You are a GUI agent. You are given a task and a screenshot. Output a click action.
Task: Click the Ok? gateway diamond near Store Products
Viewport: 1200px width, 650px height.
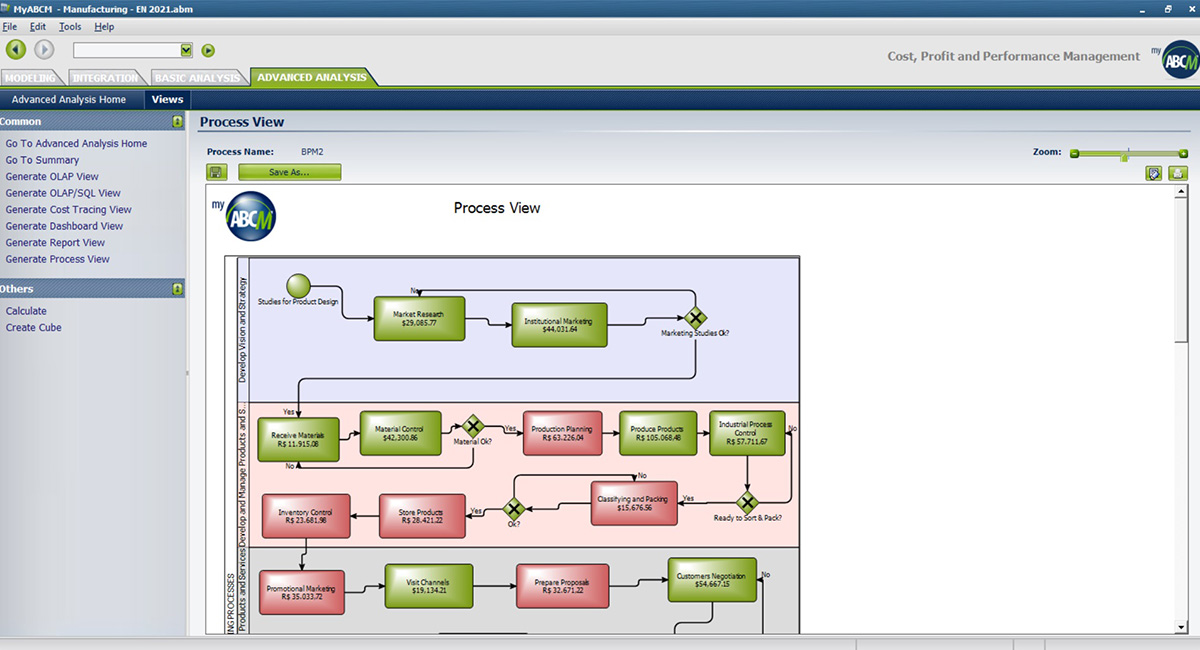(514, 509)
